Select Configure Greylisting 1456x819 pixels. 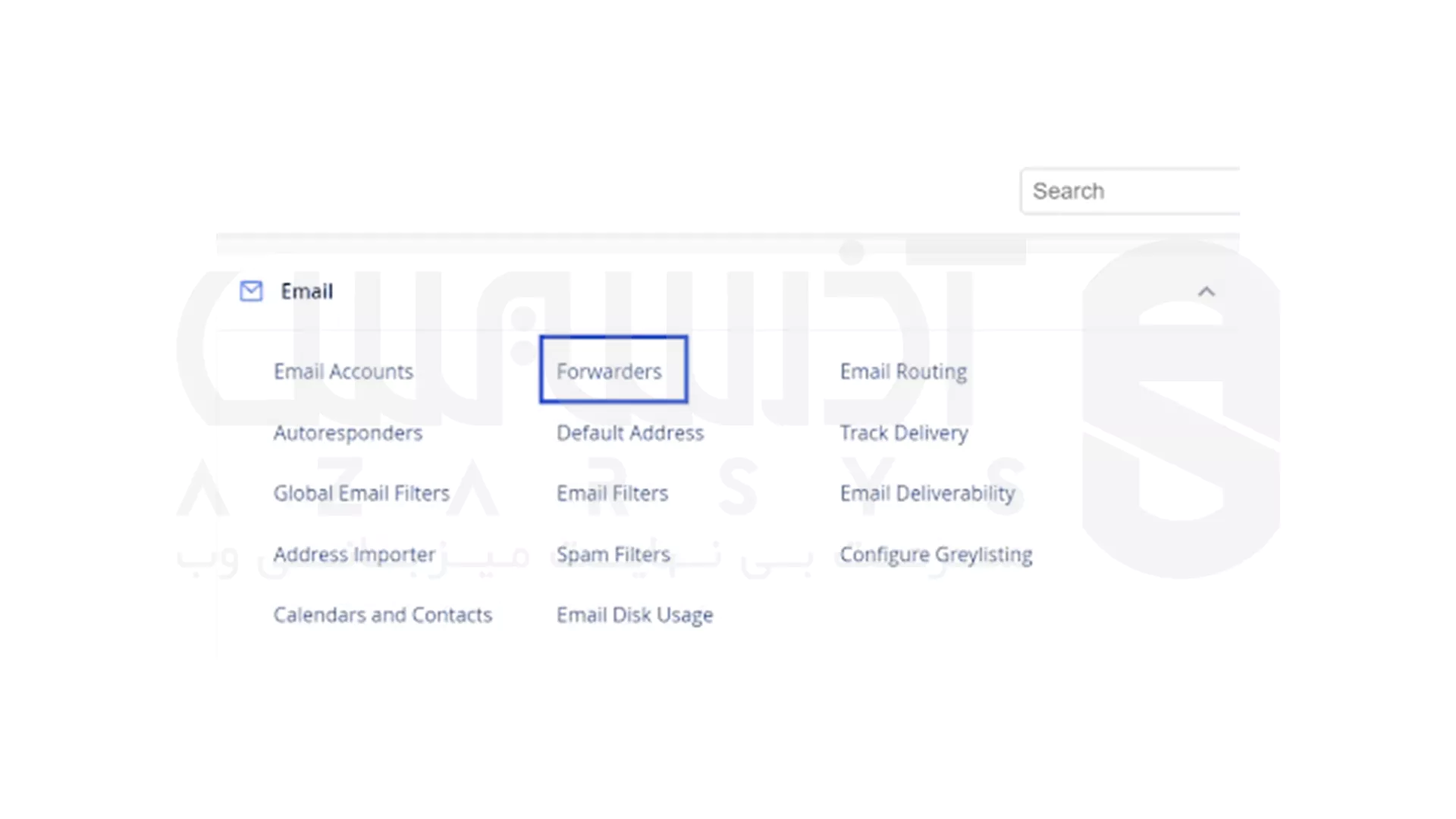point(937,554)
